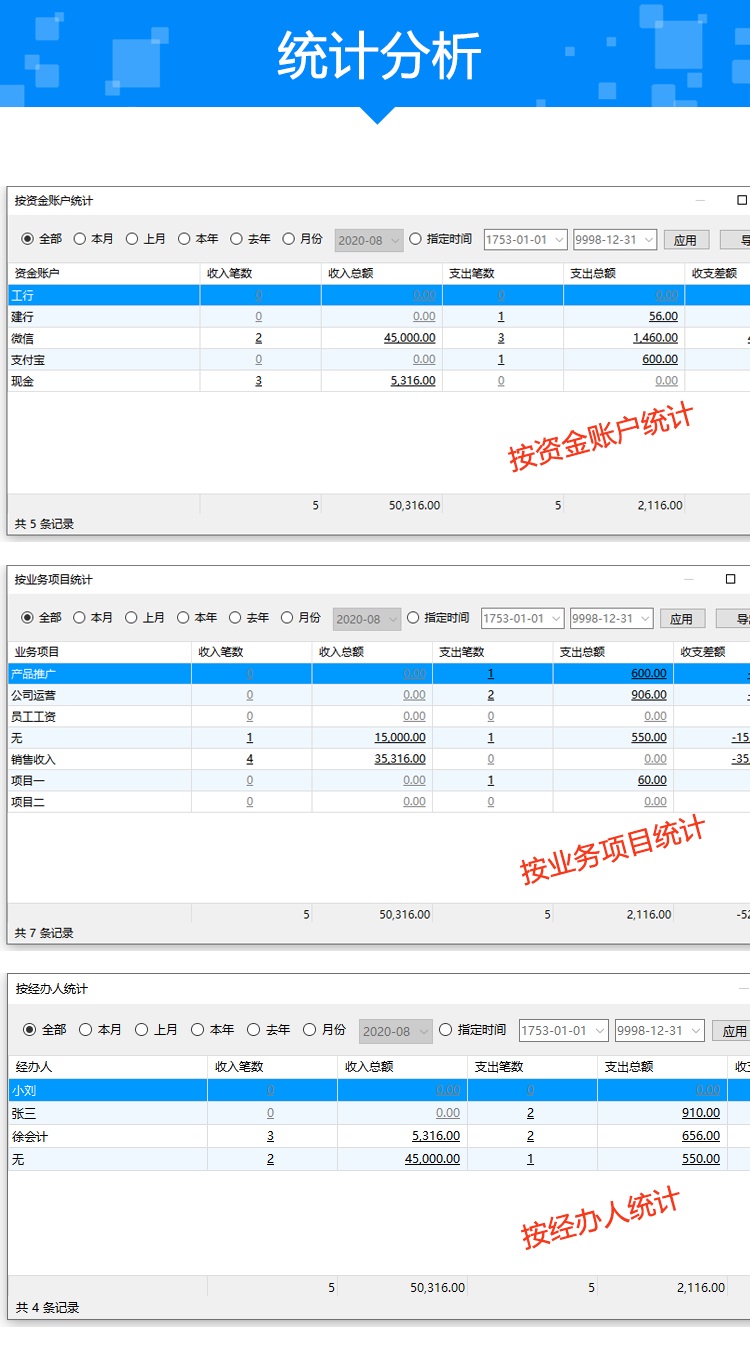Maximize the 按业务项目统计 window
This screenshot has width=750, height=1361.
730,579
